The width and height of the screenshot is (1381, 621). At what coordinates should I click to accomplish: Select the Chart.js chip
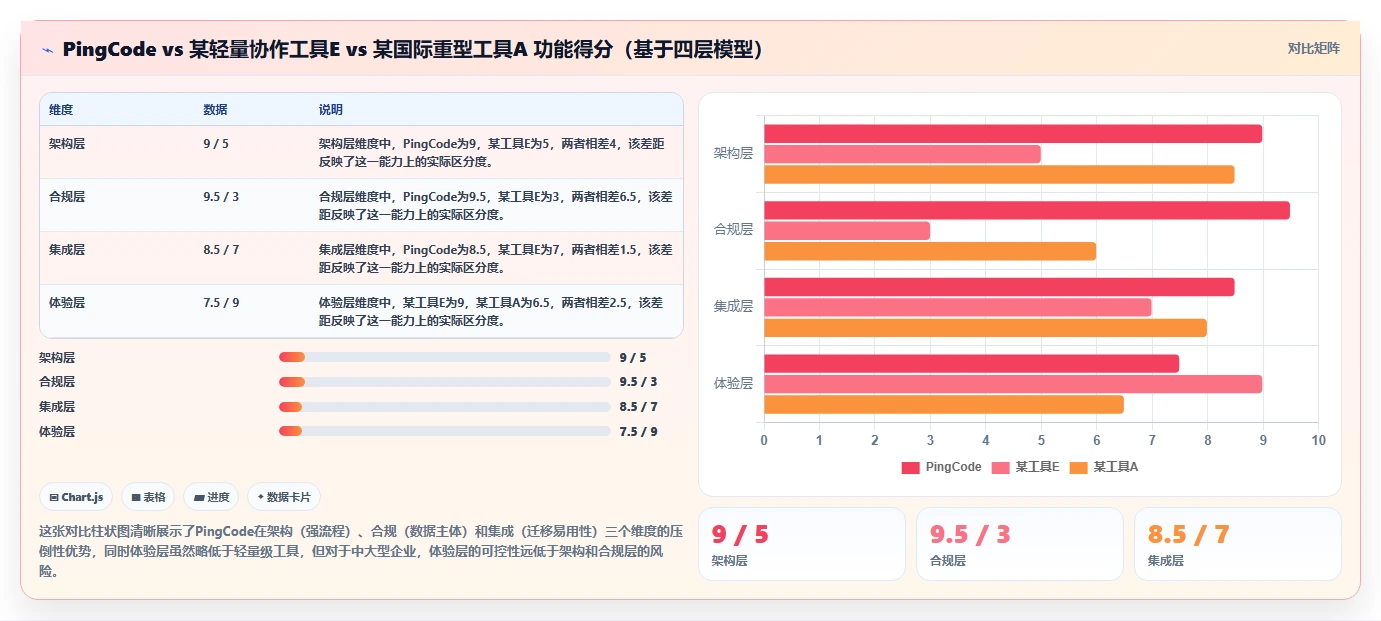coord(76,497)
